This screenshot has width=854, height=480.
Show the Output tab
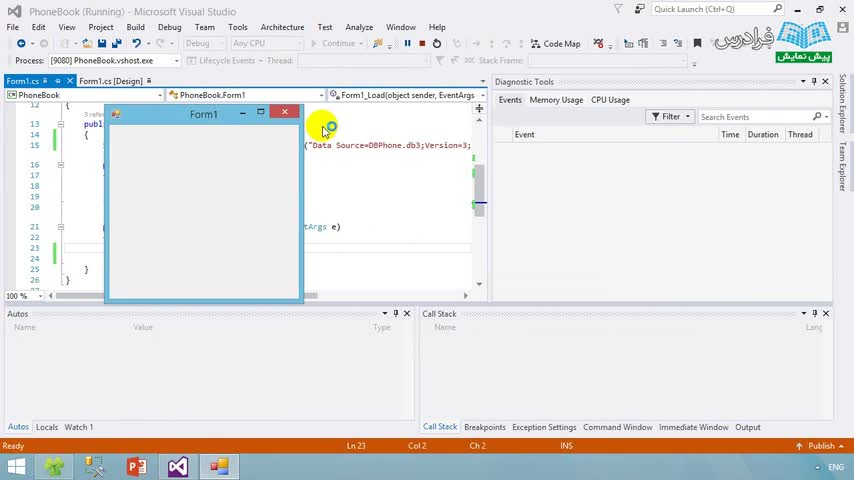tap(748, 427)
